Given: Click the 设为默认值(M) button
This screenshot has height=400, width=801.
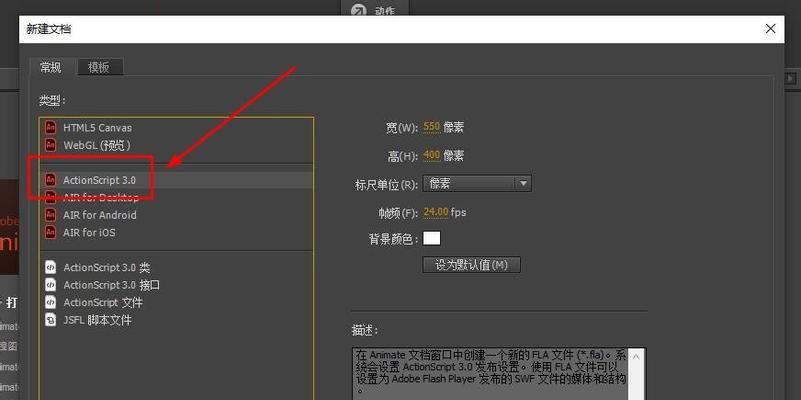Looking at the screenshot, I should tap(472, 265).
